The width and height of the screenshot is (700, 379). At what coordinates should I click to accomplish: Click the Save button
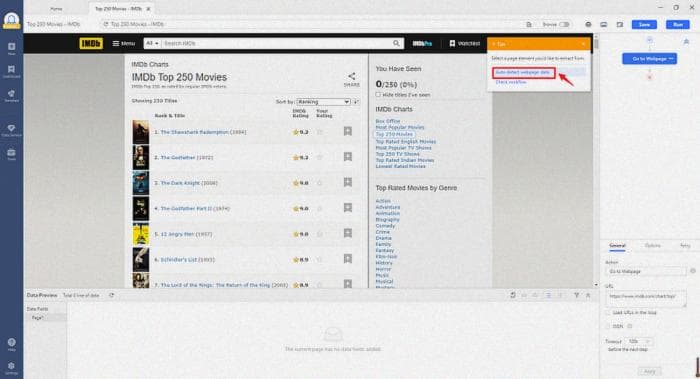[x=644, y=25]
